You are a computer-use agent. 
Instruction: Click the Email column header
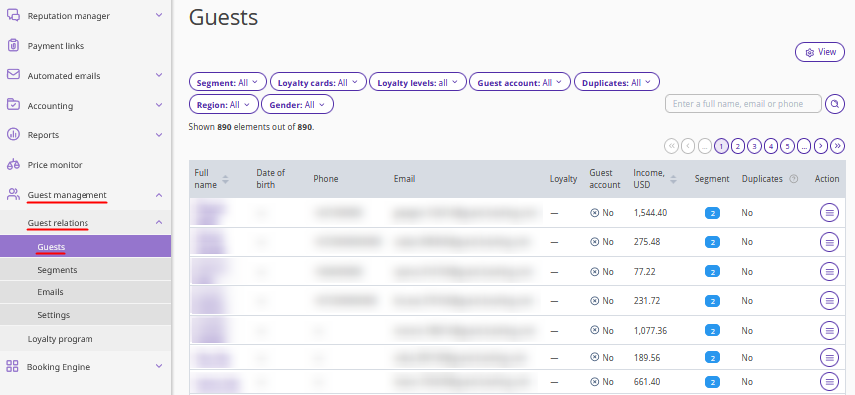click(x=404, y=178)
